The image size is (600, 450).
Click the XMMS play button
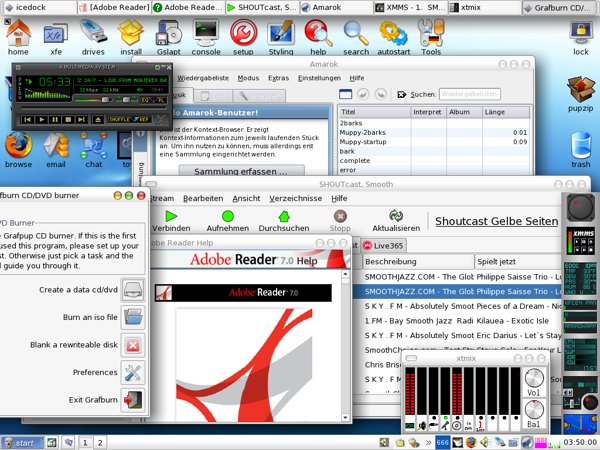(x=41, y=120)
